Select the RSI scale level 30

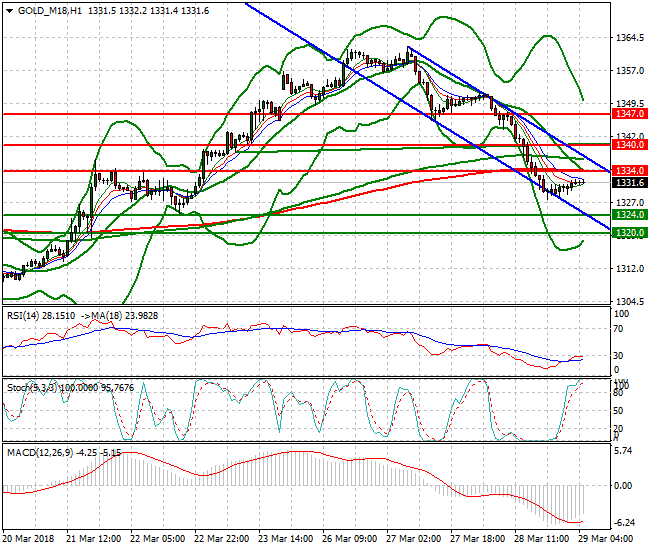(618, 355)
